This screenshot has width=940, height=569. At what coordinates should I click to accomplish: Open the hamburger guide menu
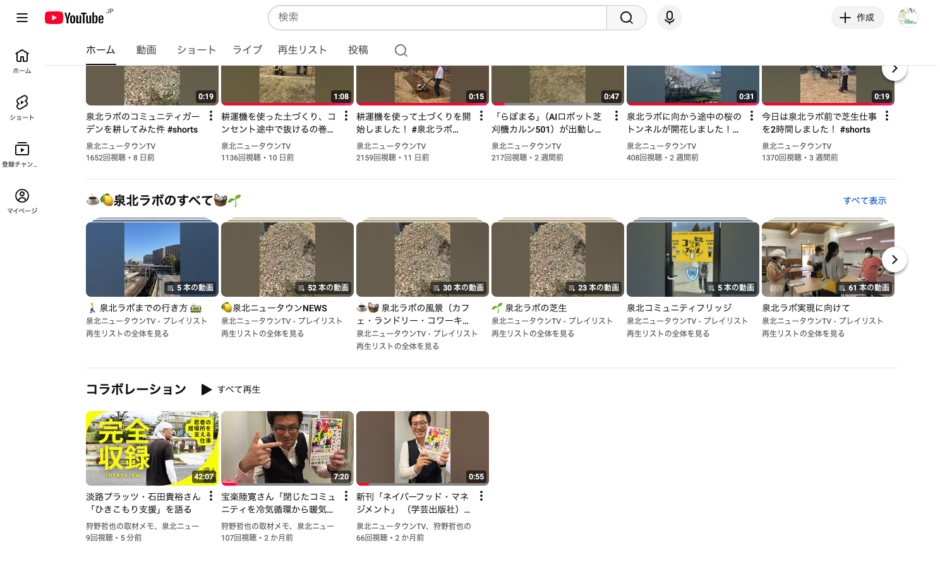click(x=22, y=17)
